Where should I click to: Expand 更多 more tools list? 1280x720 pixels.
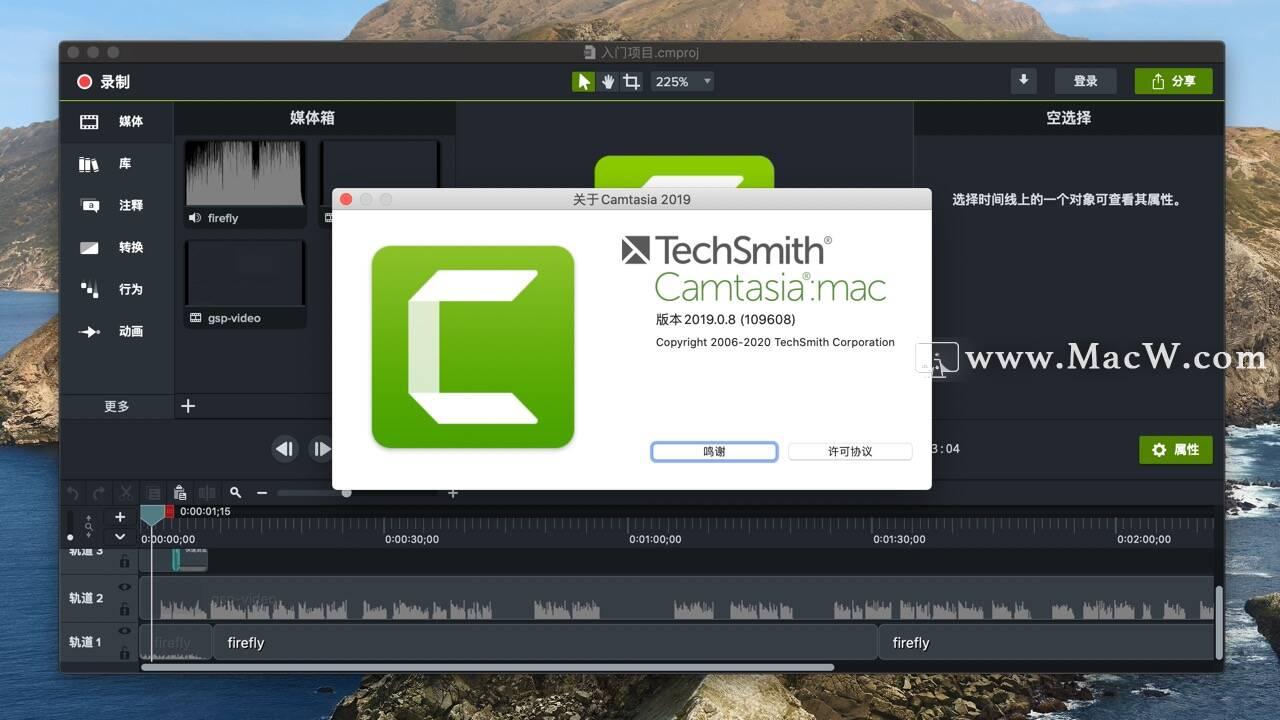117,407
